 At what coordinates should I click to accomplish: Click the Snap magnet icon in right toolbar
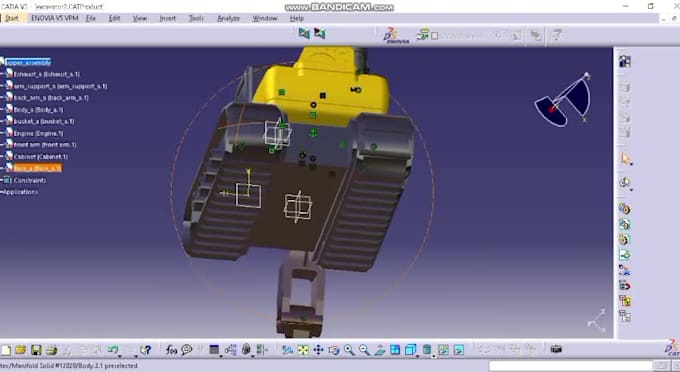(624, 286)
